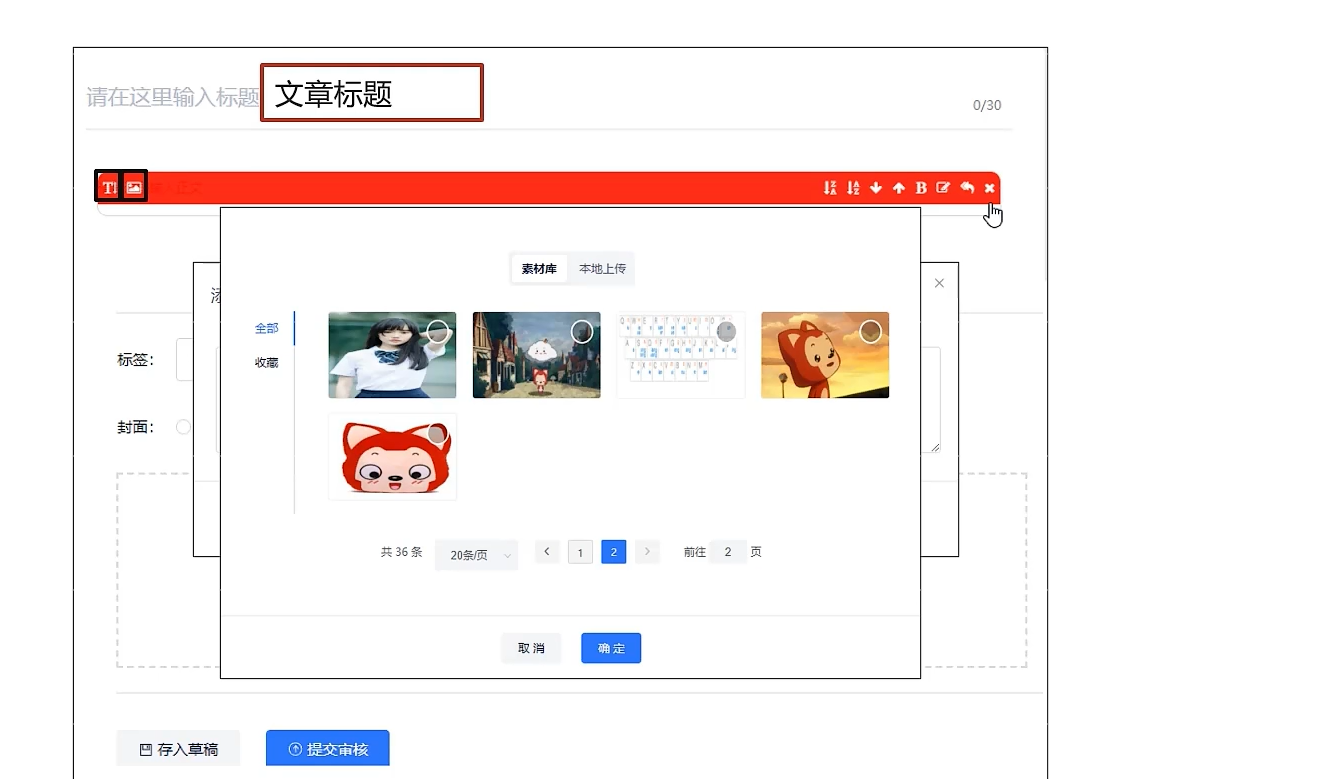Viewport: 1330px width, 779px height.
Task: Click the insert image icon in red toolbar
Action: pos(134,187)
